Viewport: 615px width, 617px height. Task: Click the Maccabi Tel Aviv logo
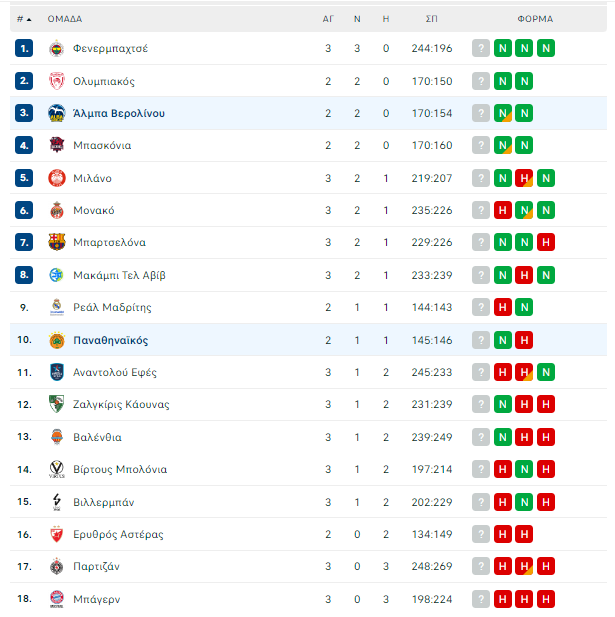point(57,275)
